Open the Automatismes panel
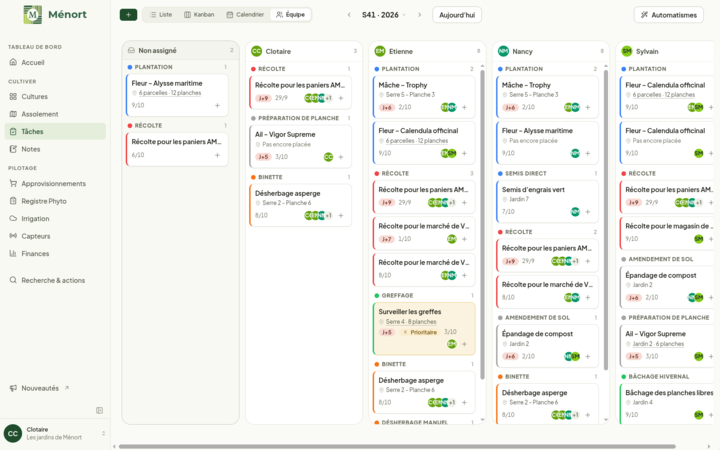 (669, 15)
